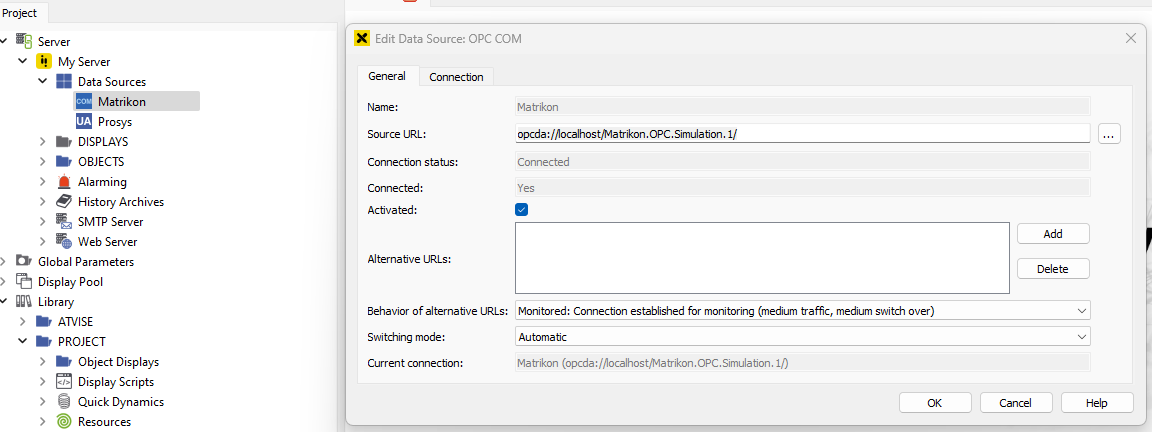
Task: Uncheck the Activated checkbox
Action: 522,210
